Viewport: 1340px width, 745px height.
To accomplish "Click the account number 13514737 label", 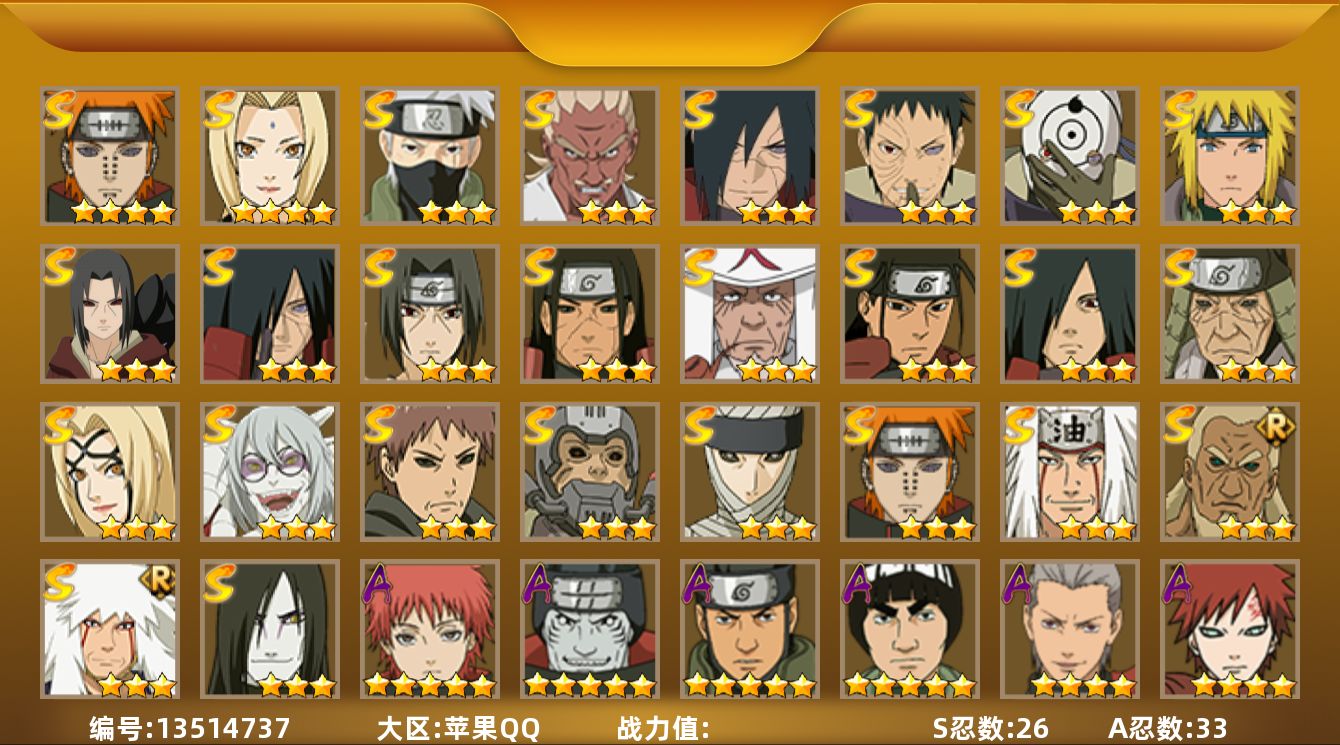I will pos(190,728).
